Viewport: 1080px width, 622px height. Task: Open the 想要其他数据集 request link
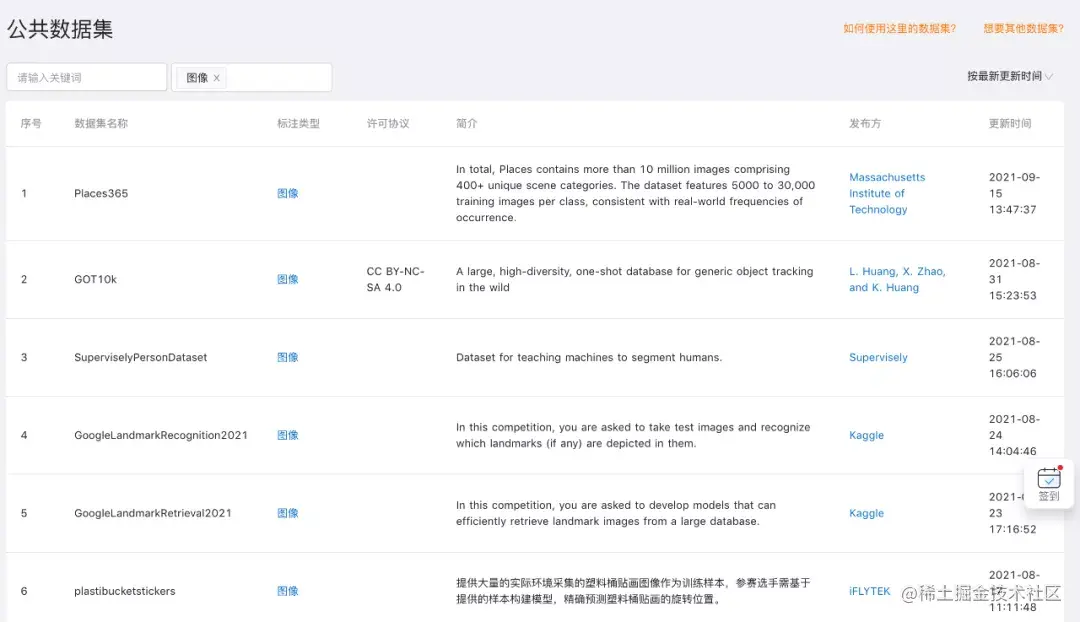(1023, 29)
